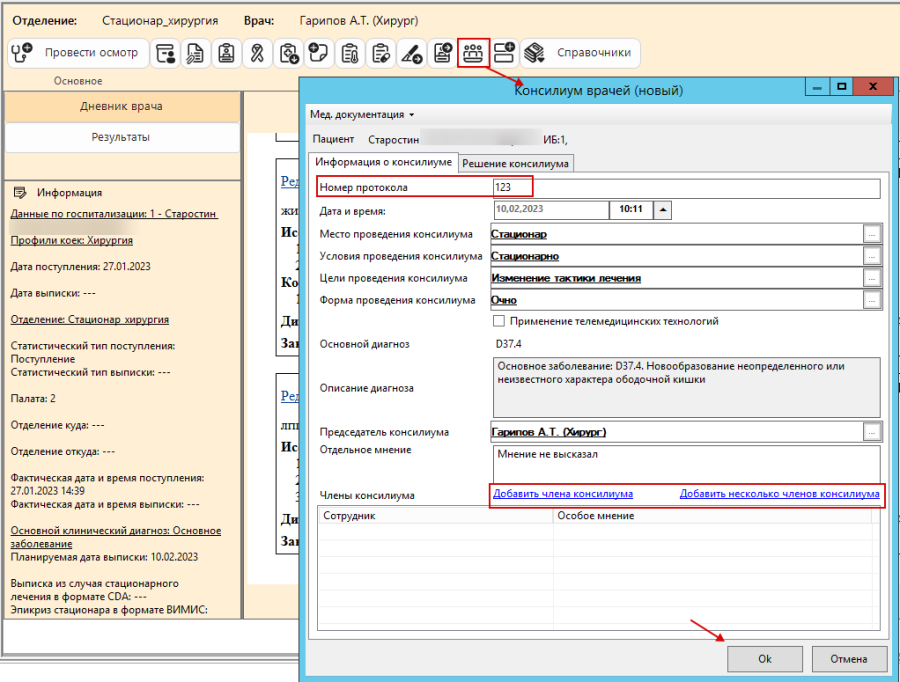Click the Сотрудник column header
The width and height of the screenshot is (900, 682).
[x=436, y=516]
